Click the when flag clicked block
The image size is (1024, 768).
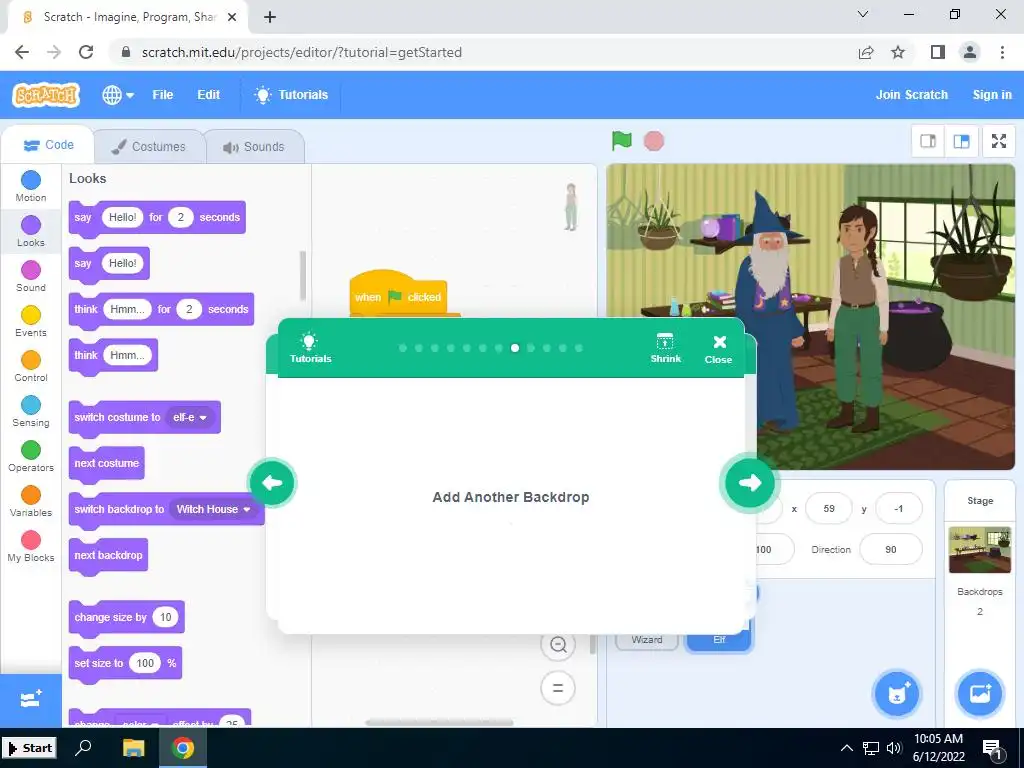(x=398, y=295)
